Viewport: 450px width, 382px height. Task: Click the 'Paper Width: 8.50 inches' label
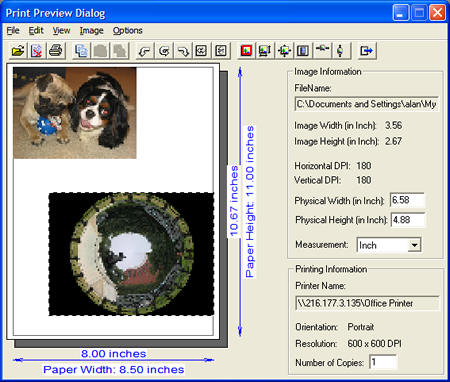coord(114,369)
